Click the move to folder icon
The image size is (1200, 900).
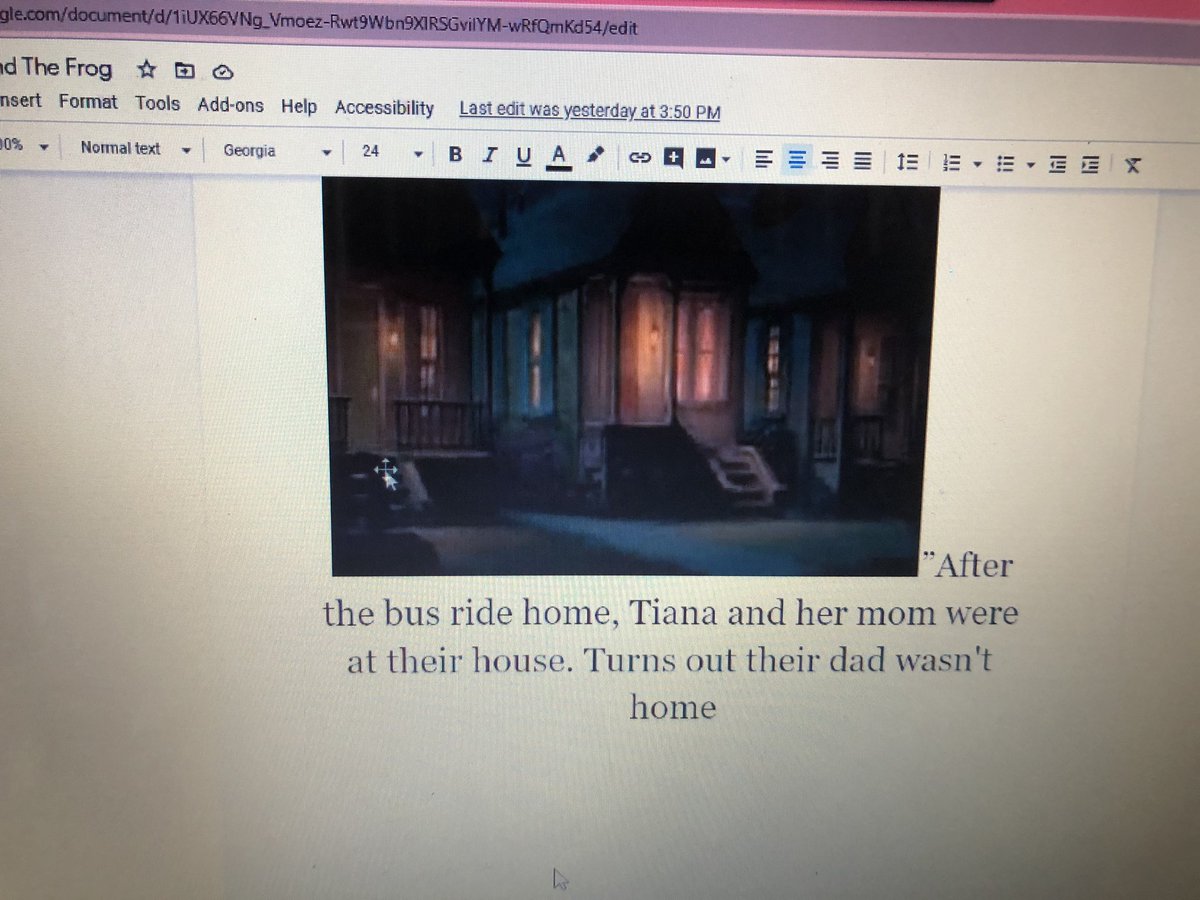pos(183,70)
